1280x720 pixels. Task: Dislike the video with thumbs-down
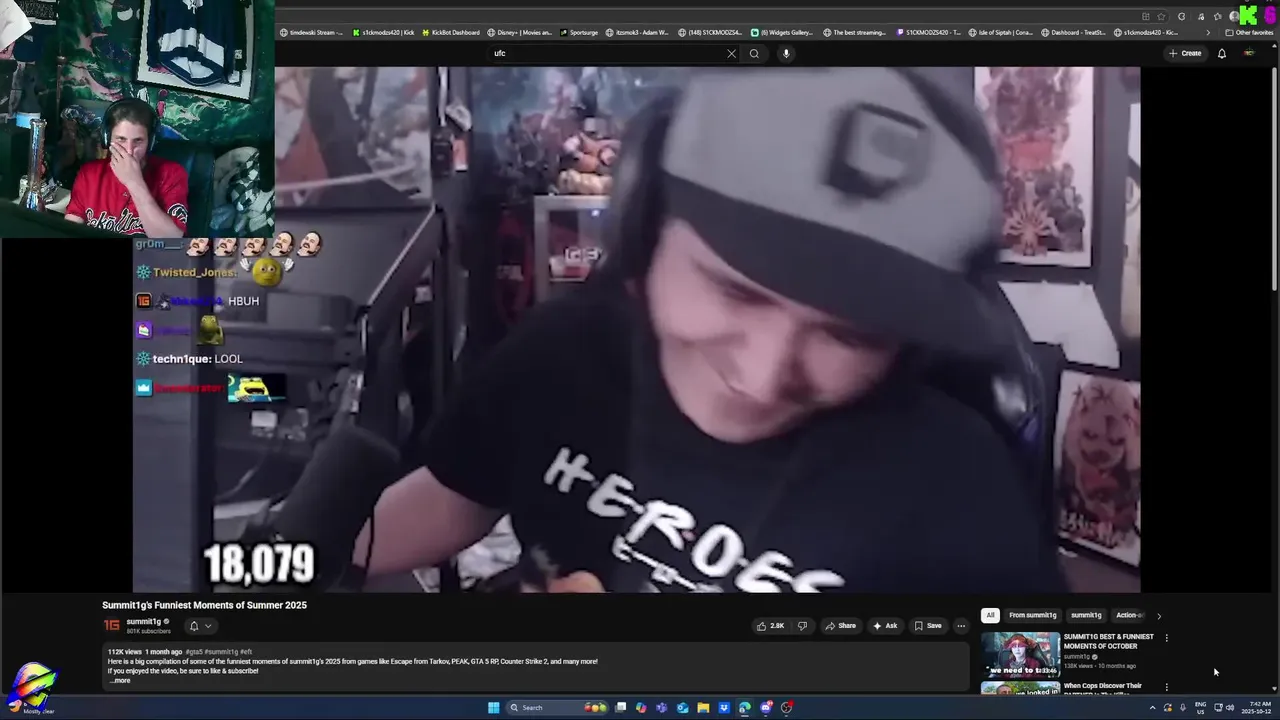click(x=802, y=626)
